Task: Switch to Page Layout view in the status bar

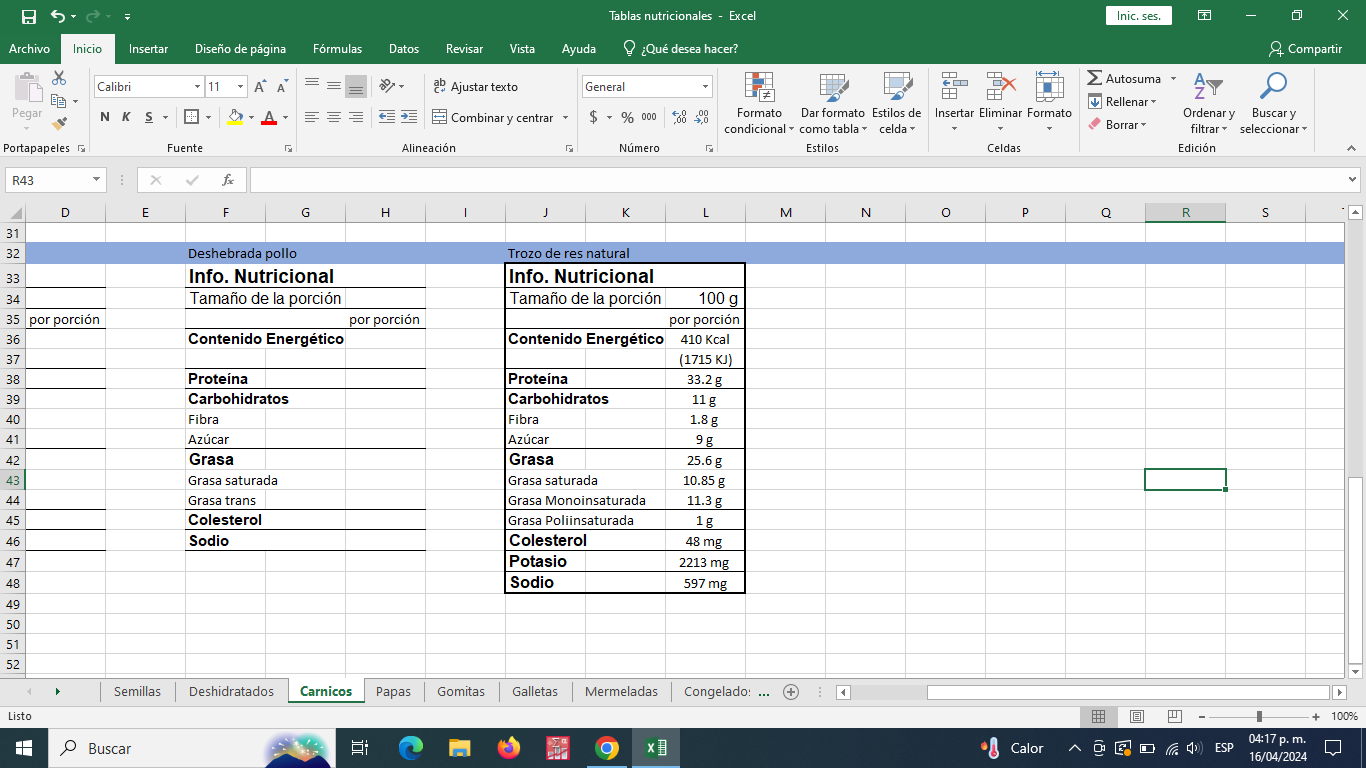Action: tap(1136, 716)
